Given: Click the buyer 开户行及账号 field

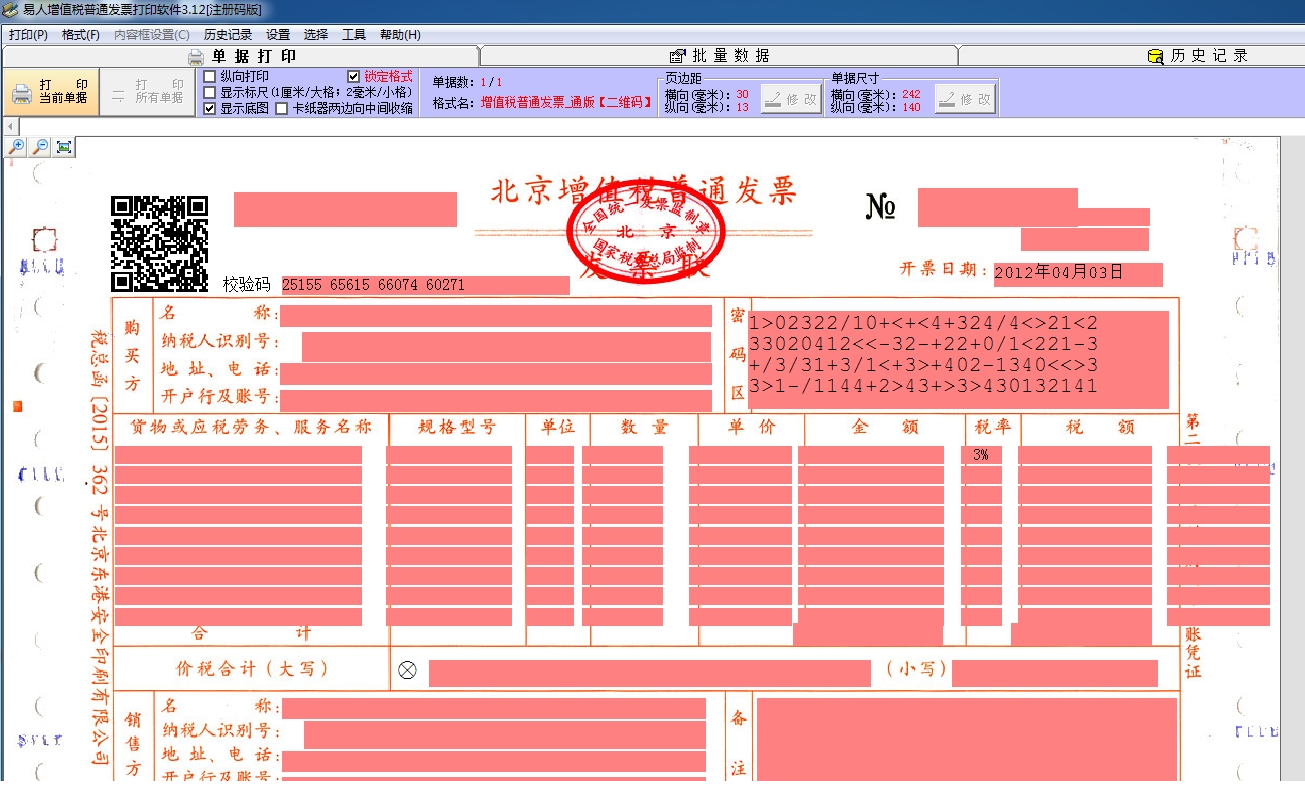Looking at the screenshot, I should click(496, 400).
